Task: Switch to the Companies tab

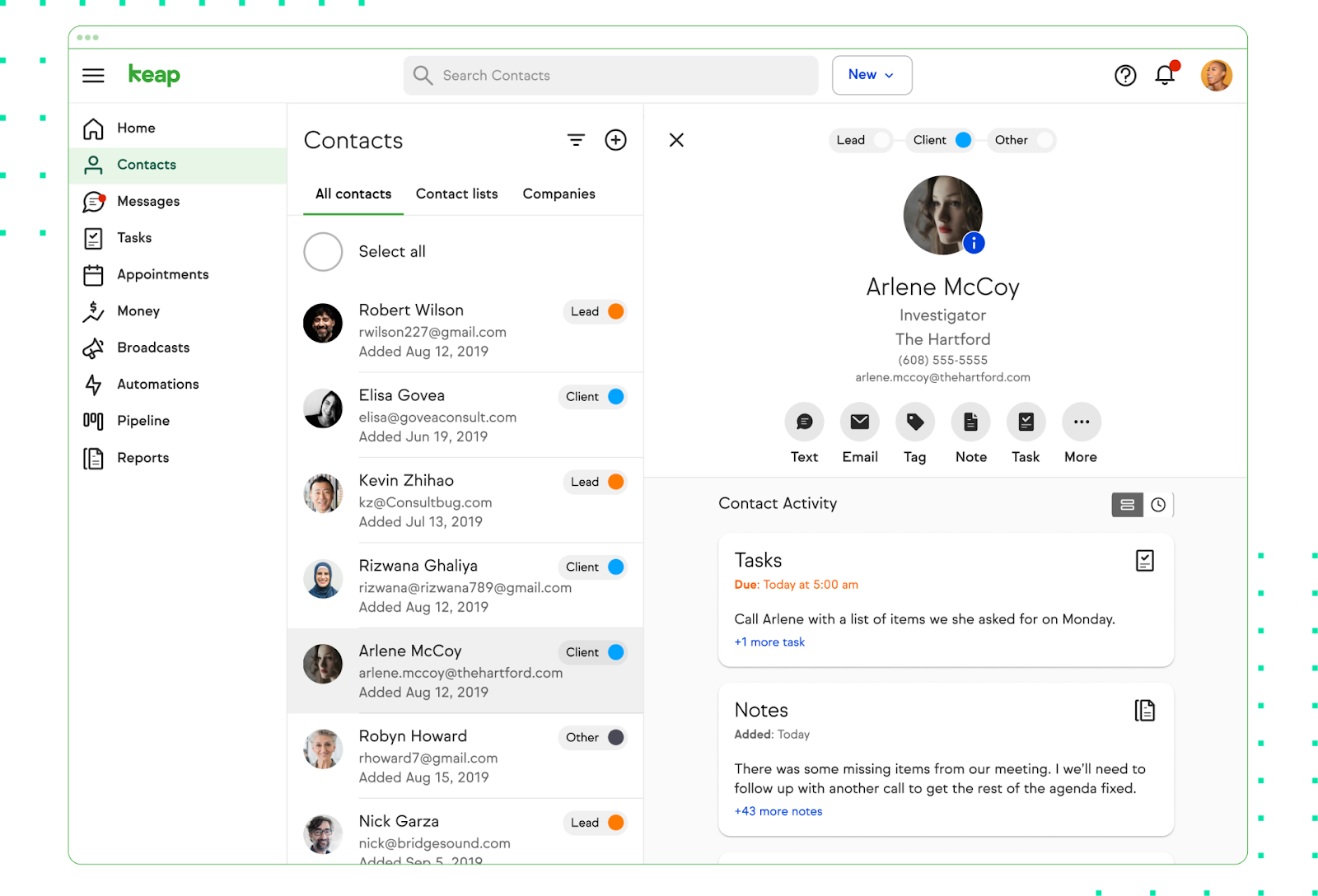Action: pyautogui.click(x=559, y=194)
